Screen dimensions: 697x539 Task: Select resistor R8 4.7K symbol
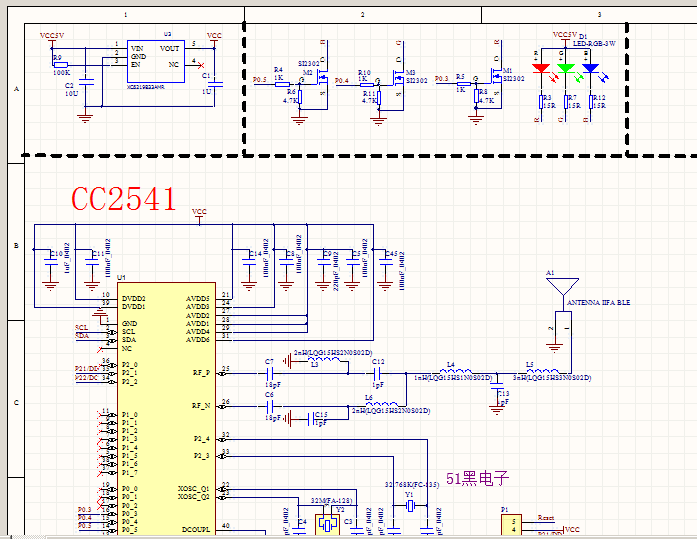click(476, 96)
